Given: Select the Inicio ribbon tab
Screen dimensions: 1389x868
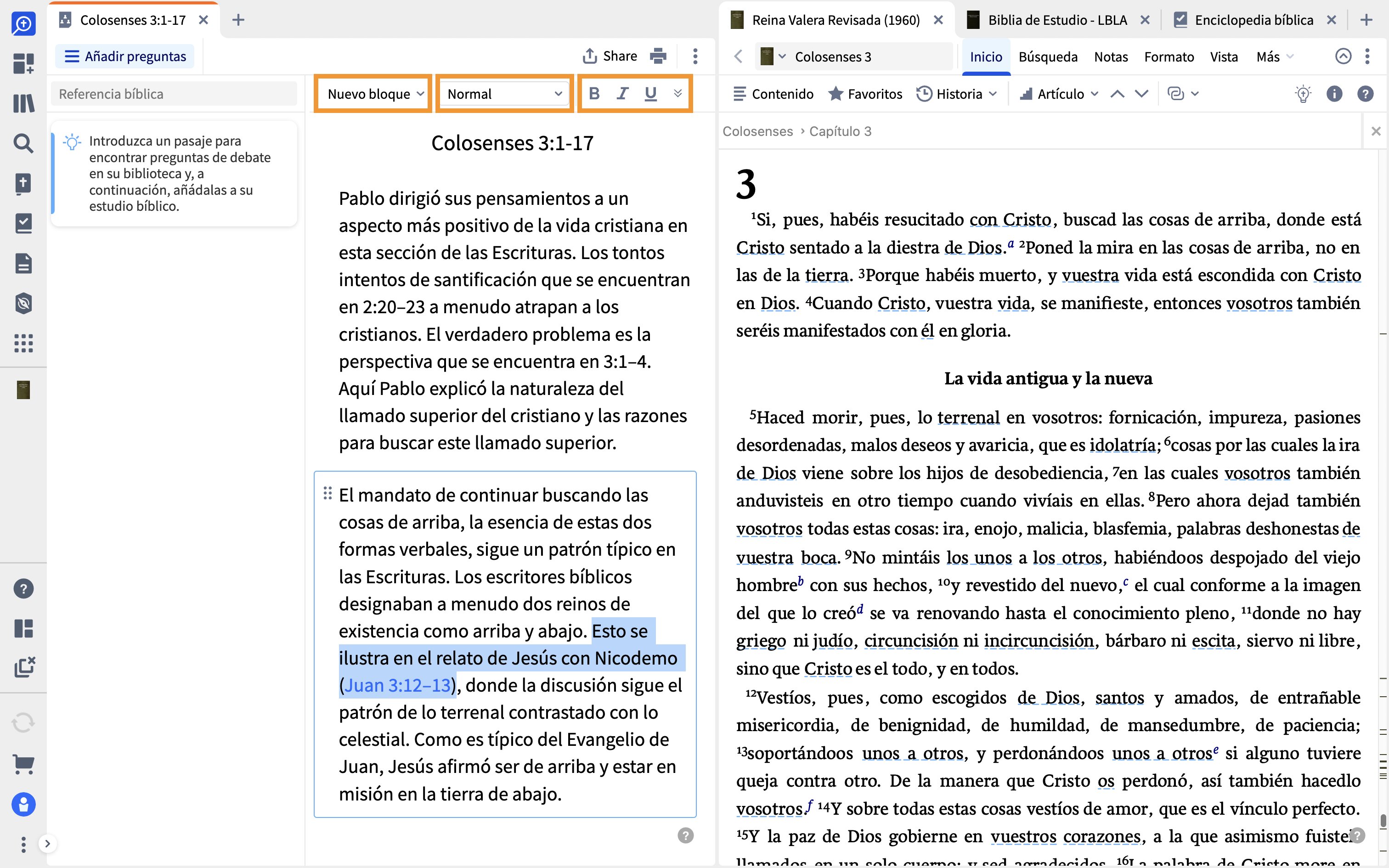Looking at the screenshot, I should 986,56.
